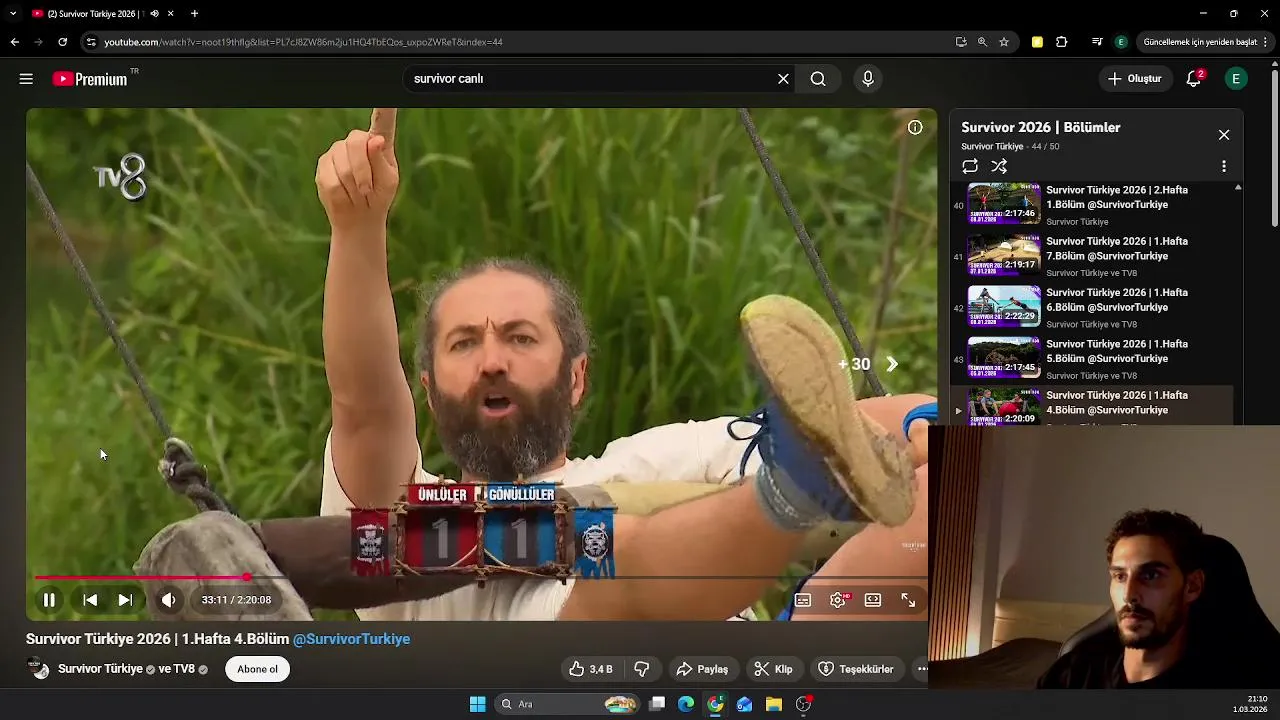1280x720 pixels.
Task: Play 1.Hafta 5.Bölüm from playlist
Action: coord(1117,351)
